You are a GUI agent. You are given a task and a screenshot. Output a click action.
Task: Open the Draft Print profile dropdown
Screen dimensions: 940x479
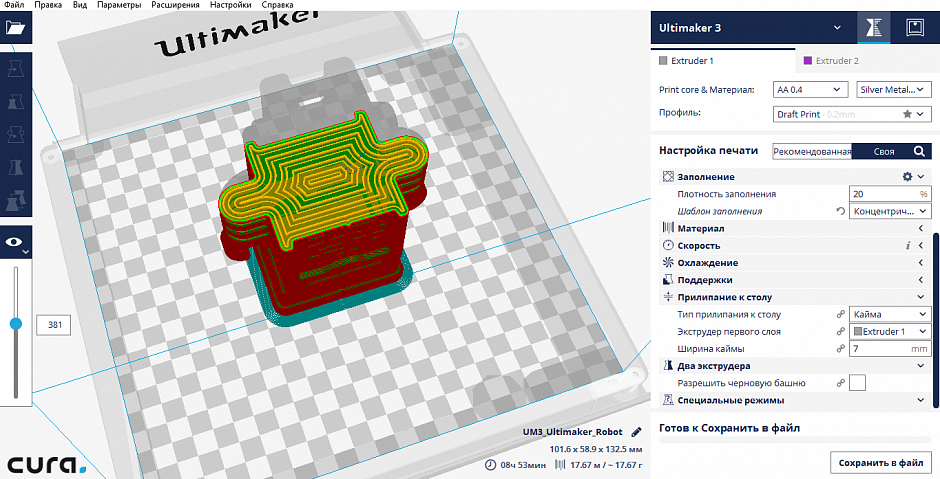coord(852,114)
